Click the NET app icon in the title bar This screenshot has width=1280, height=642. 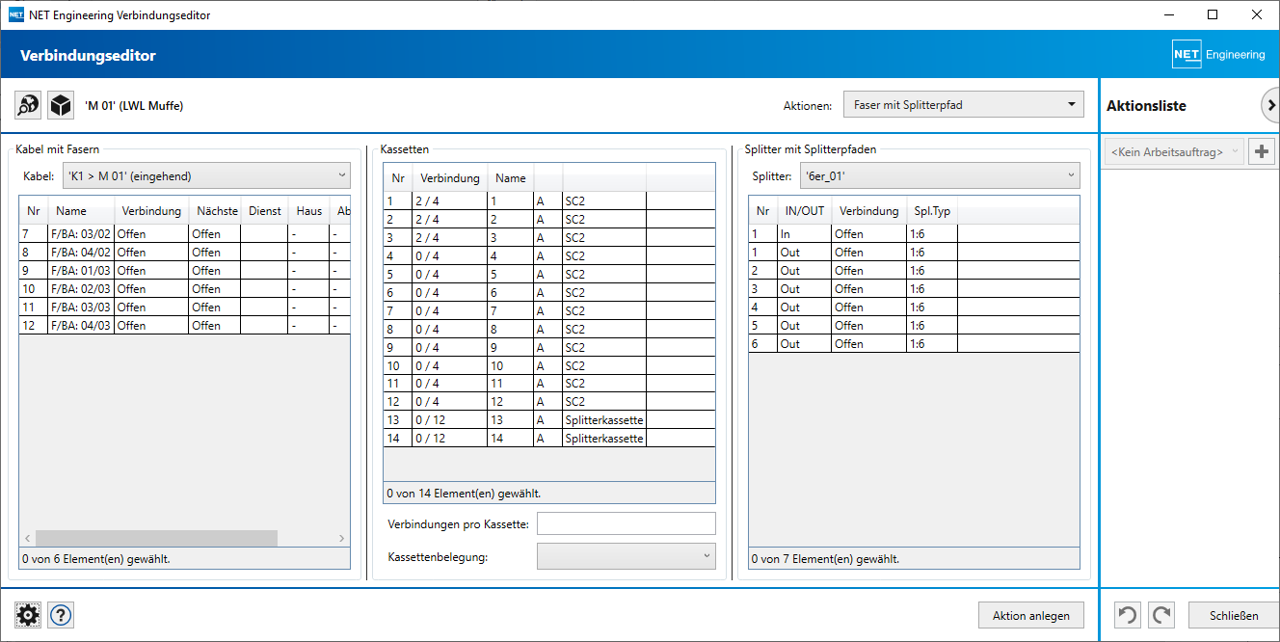[16, 15]
